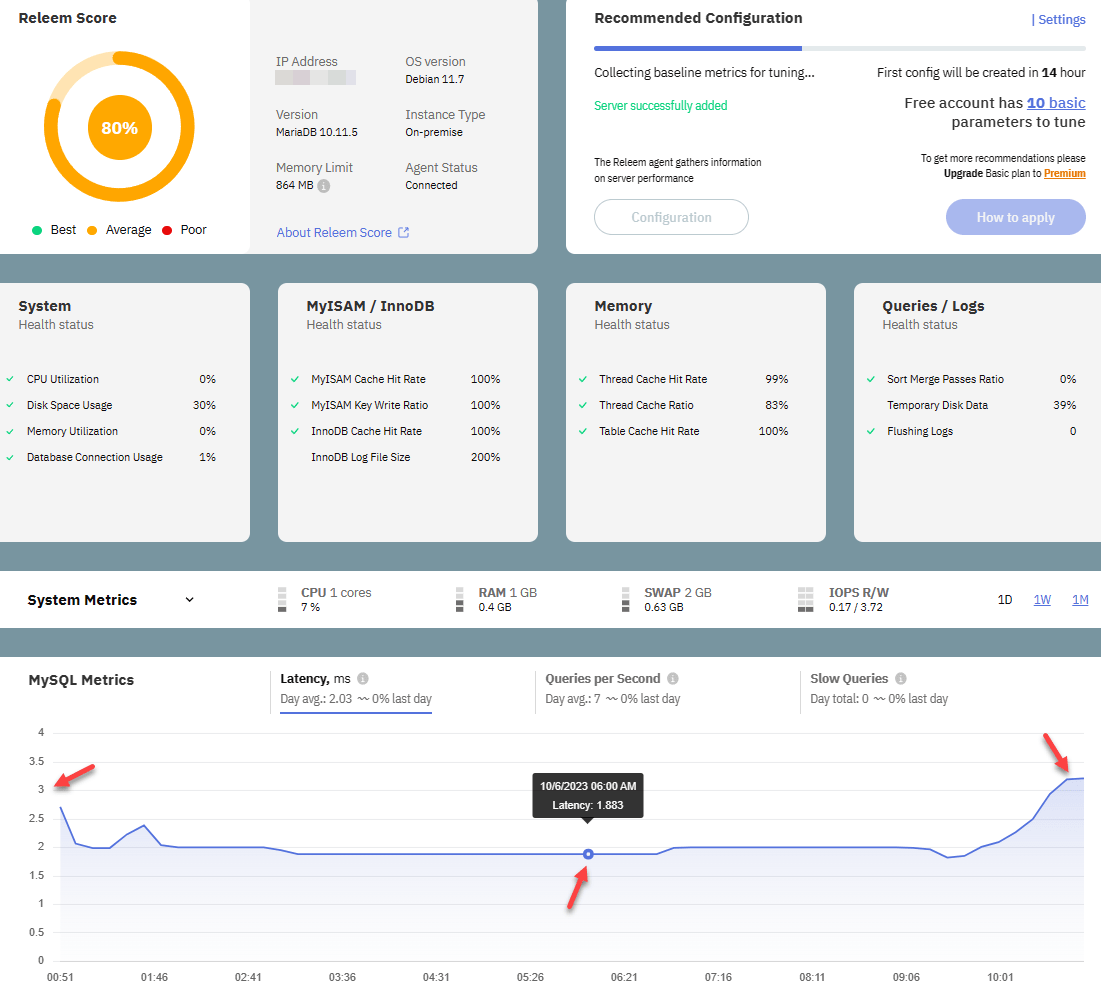Click the '864 MB' memory limit value
The width and height of the screenshot is (1101, 993).
click(295, 185)
